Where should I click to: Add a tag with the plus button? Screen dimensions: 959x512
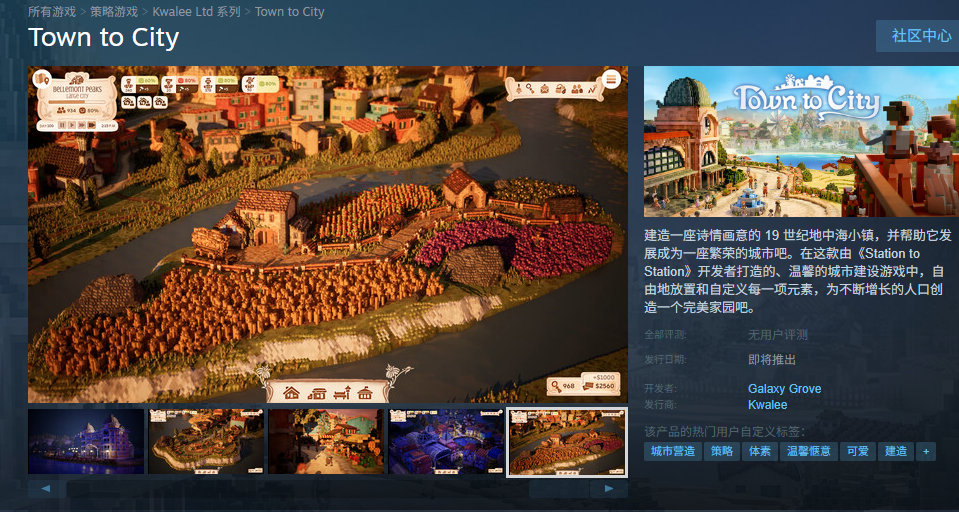point(926,451)
